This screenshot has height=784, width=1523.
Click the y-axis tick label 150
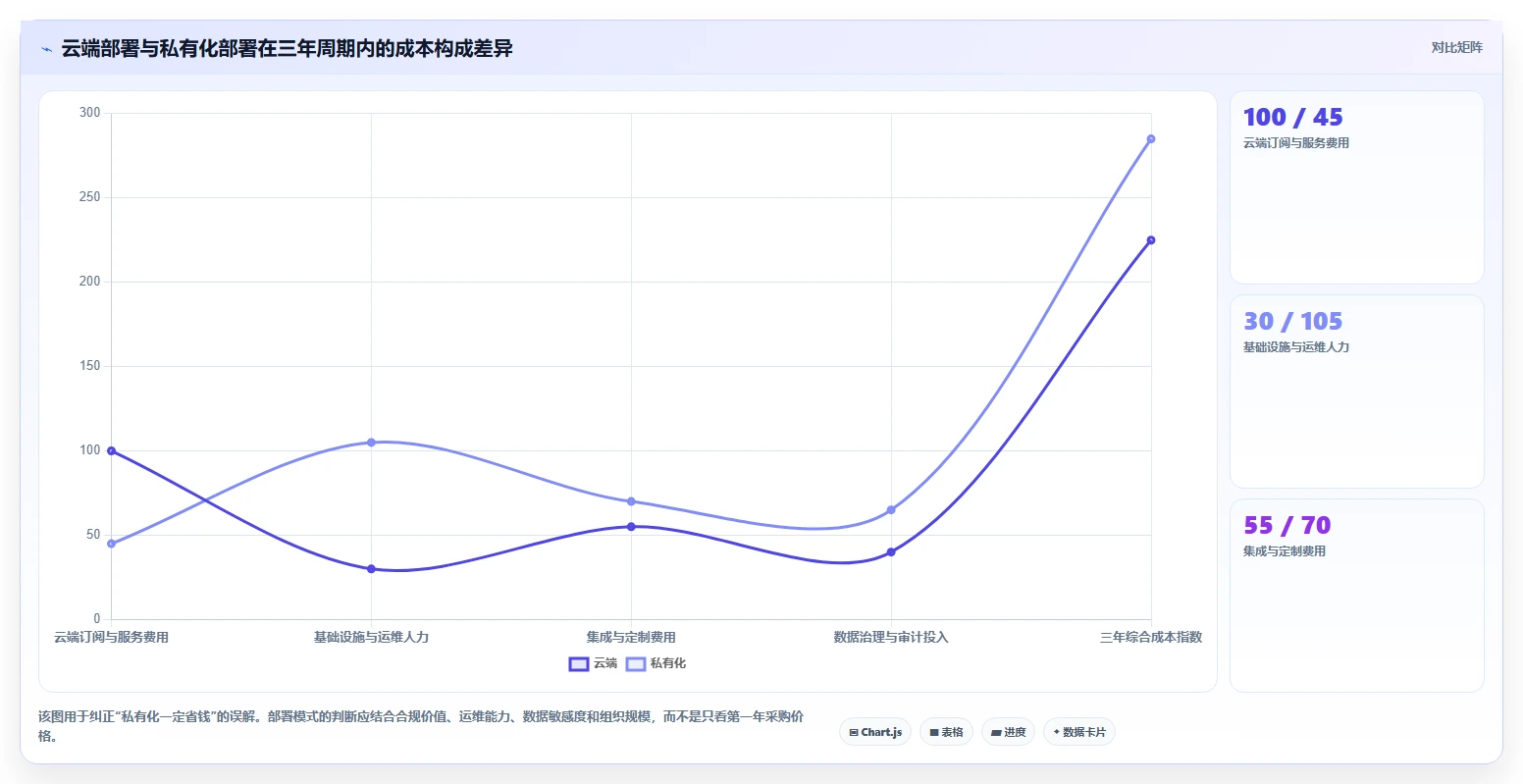[90, 366]
